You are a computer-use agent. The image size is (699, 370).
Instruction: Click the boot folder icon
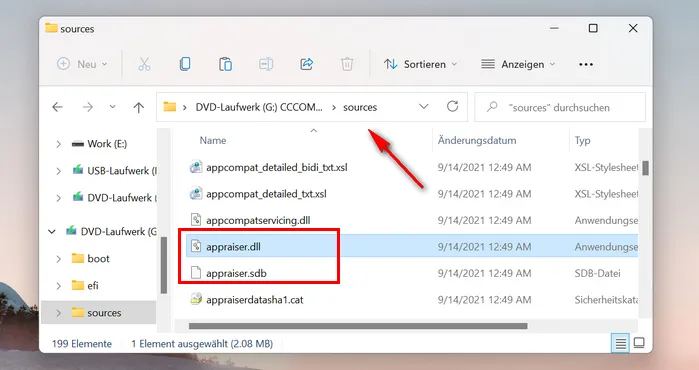[78, 258]
